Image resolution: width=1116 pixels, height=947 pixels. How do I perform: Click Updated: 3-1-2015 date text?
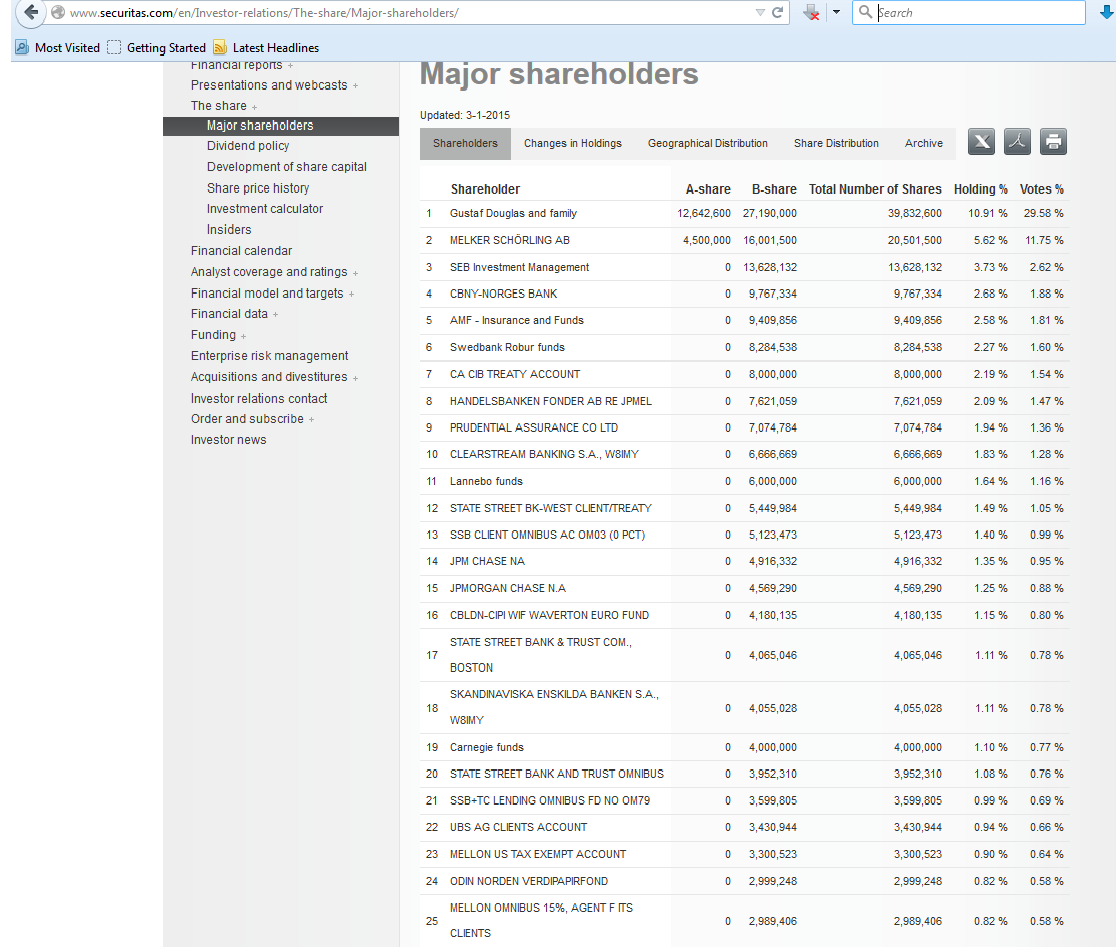tap(465, 115)
